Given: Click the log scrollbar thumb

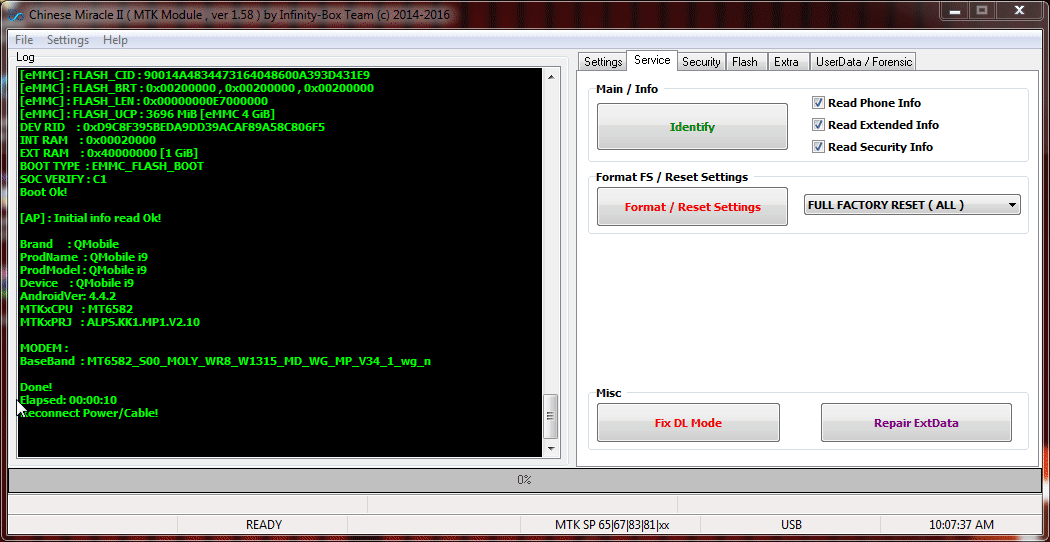Looking at the screenshot, I should 550,415.
